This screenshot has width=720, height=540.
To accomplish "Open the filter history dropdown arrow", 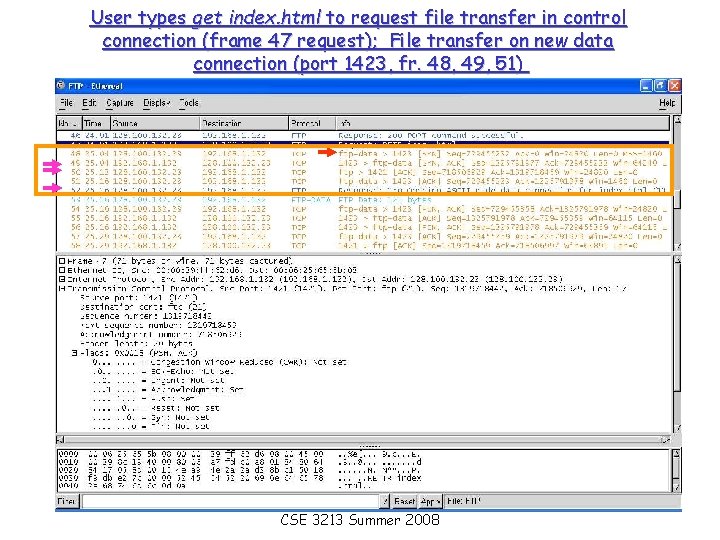I will [x=385, y=501].
